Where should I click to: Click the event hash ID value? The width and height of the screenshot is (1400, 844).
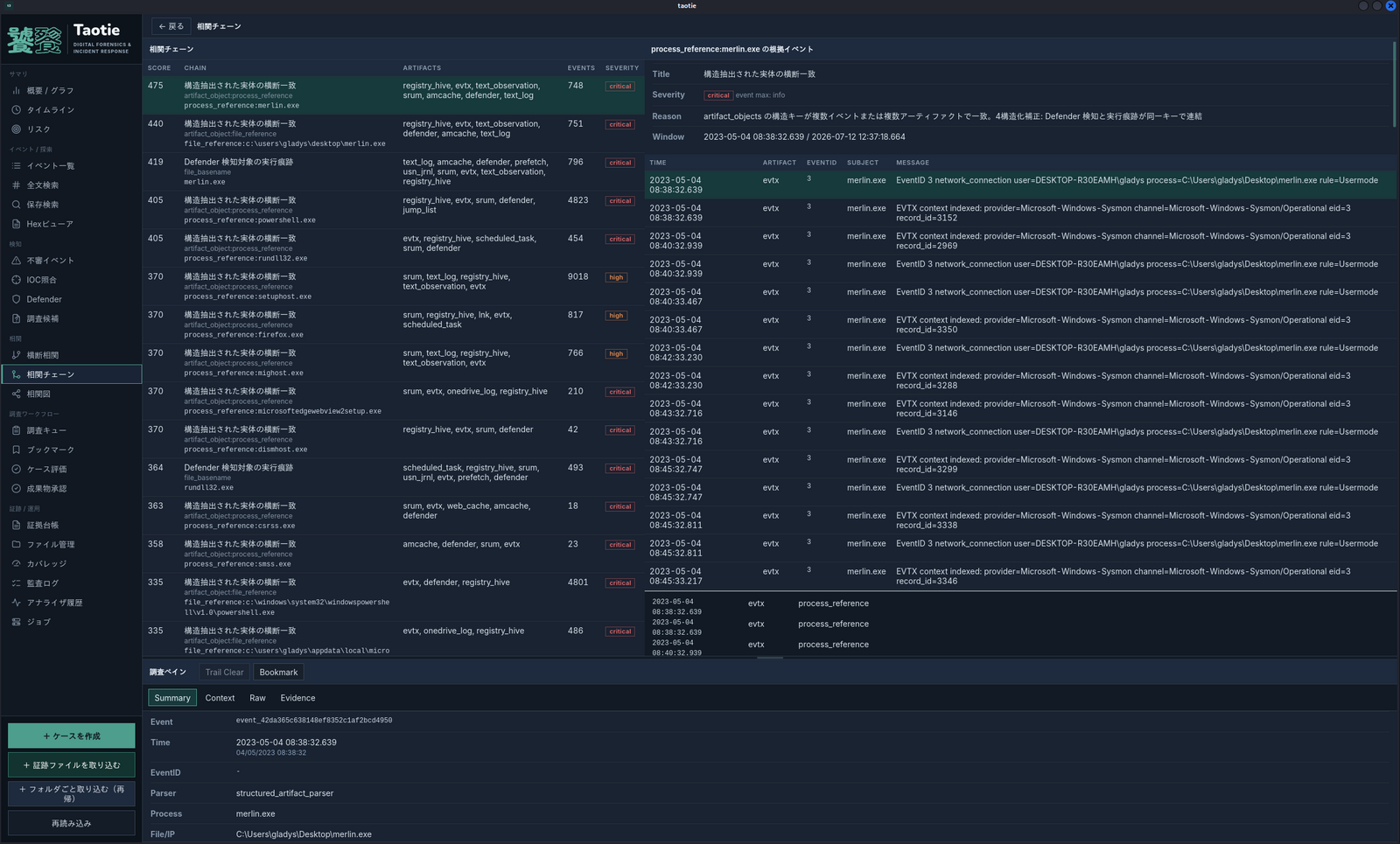tap(314, 721)
